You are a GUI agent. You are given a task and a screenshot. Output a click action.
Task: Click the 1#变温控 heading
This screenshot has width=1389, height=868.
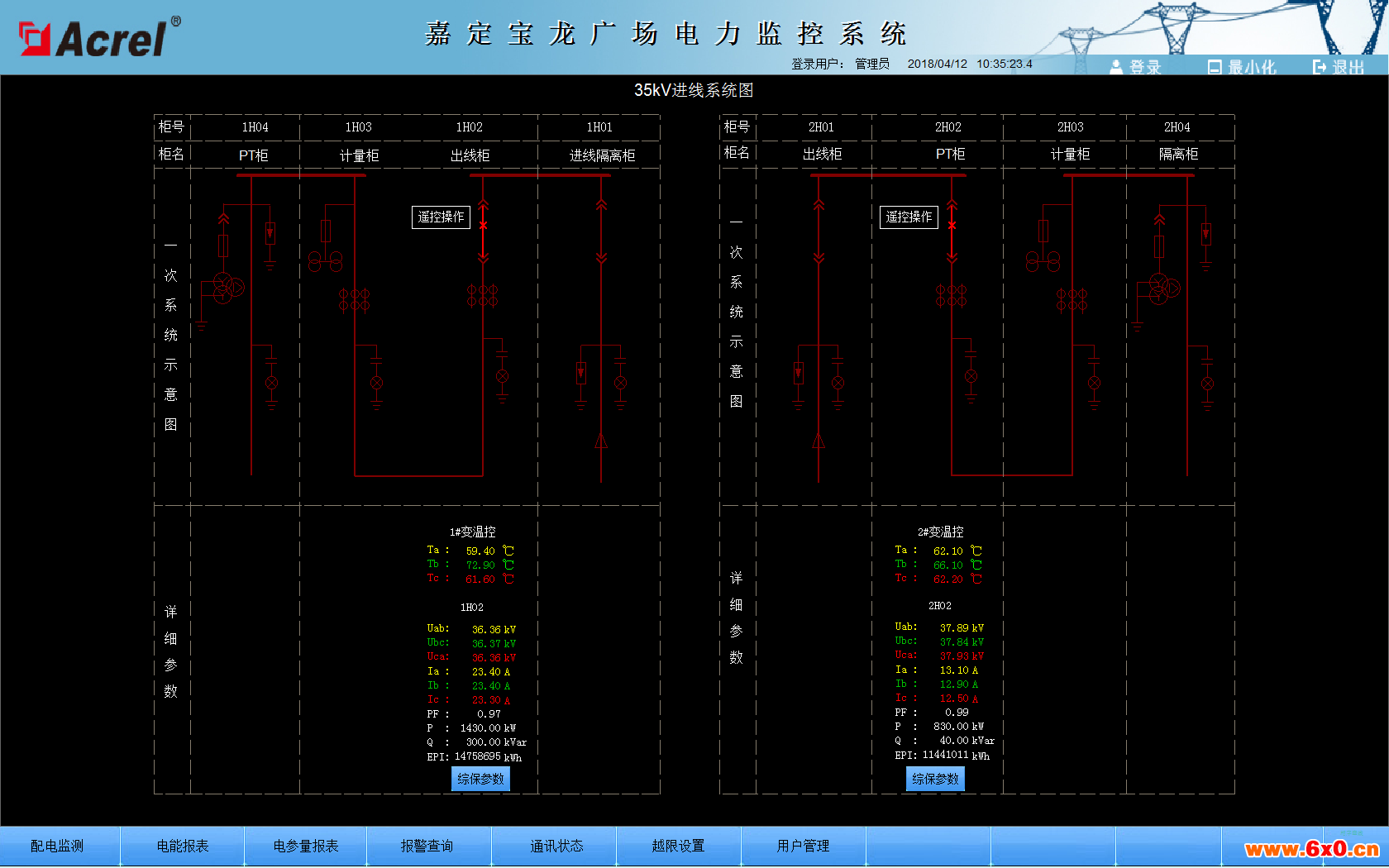tap(472, 532)
